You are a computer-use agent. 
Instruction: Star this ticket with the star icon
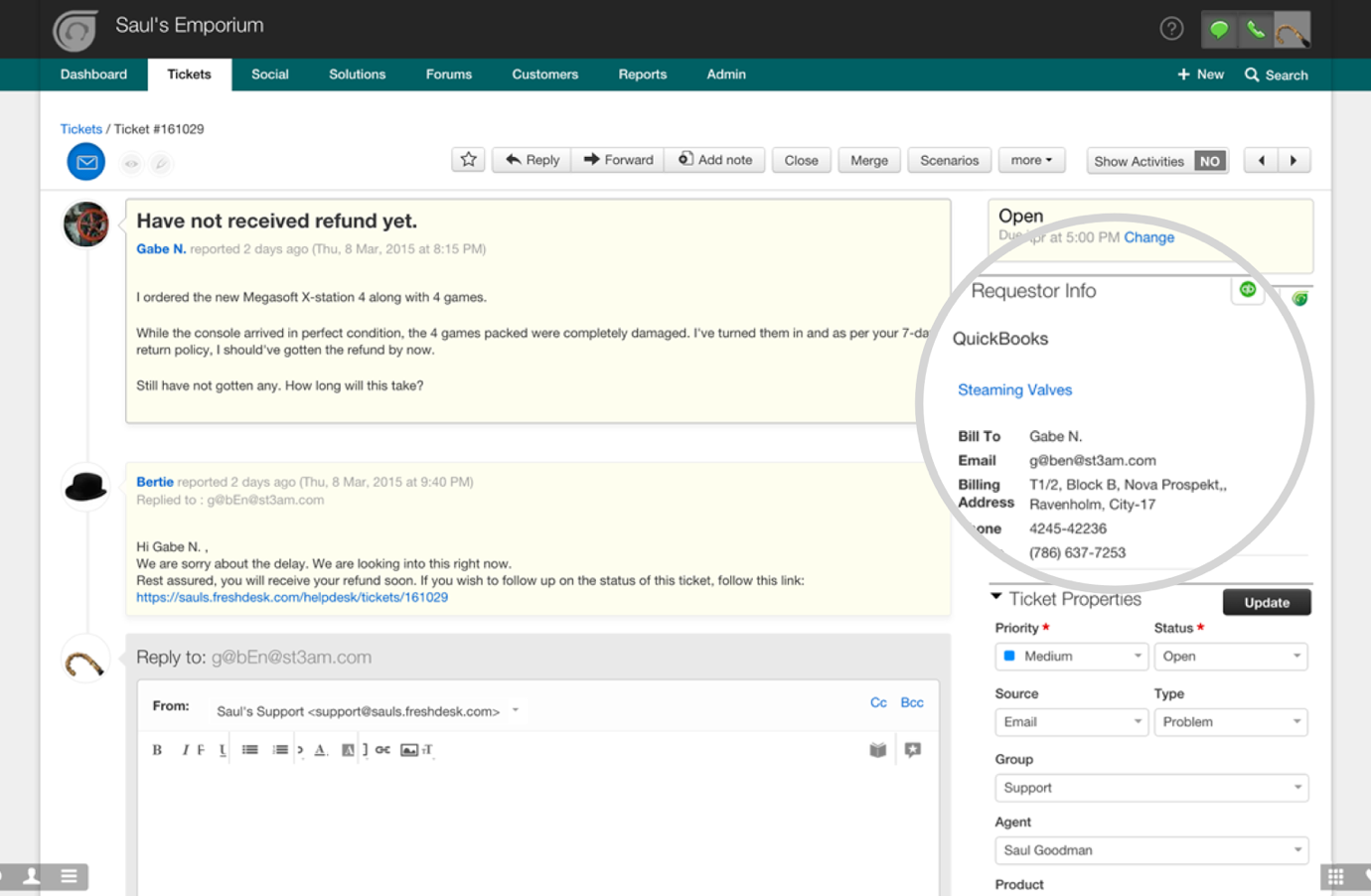pos(469,160)
